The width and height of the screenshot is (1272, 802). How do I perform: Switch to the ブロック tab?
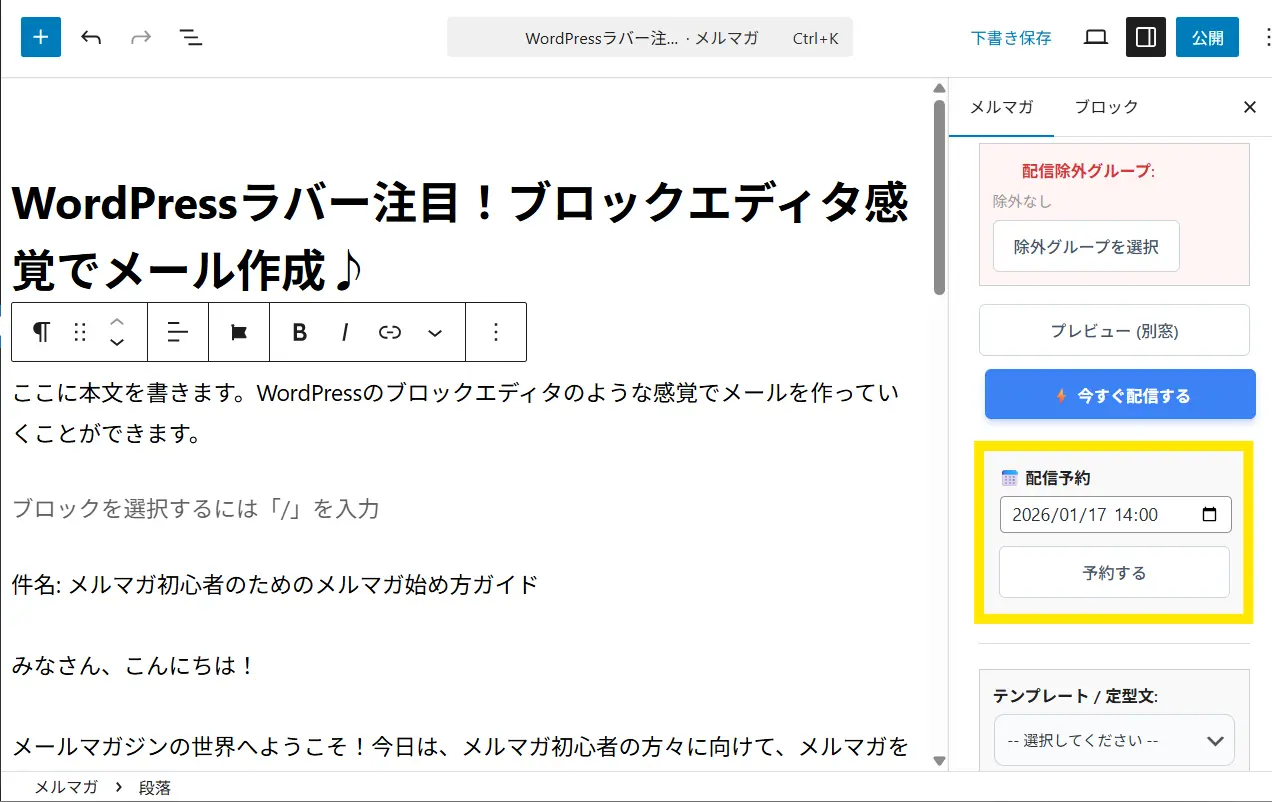pos(1106,107)
